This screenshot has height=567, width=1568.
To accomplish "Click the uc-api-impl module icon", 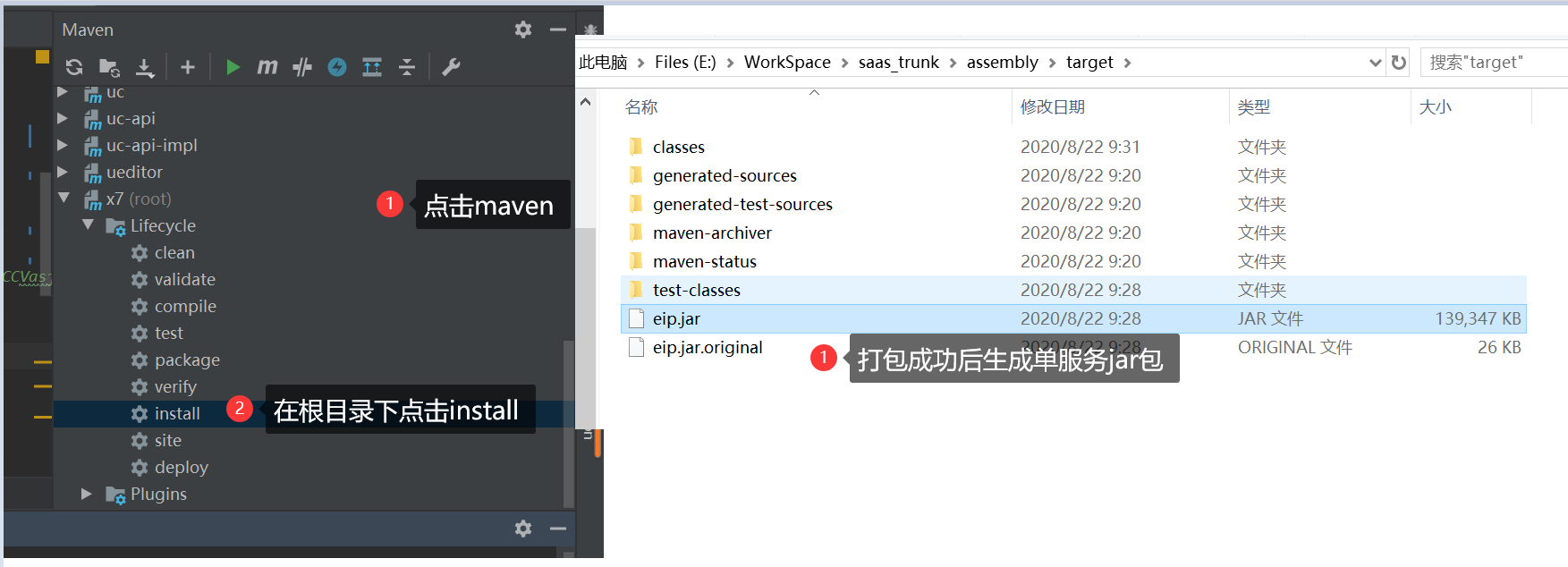I will point(93,146).
